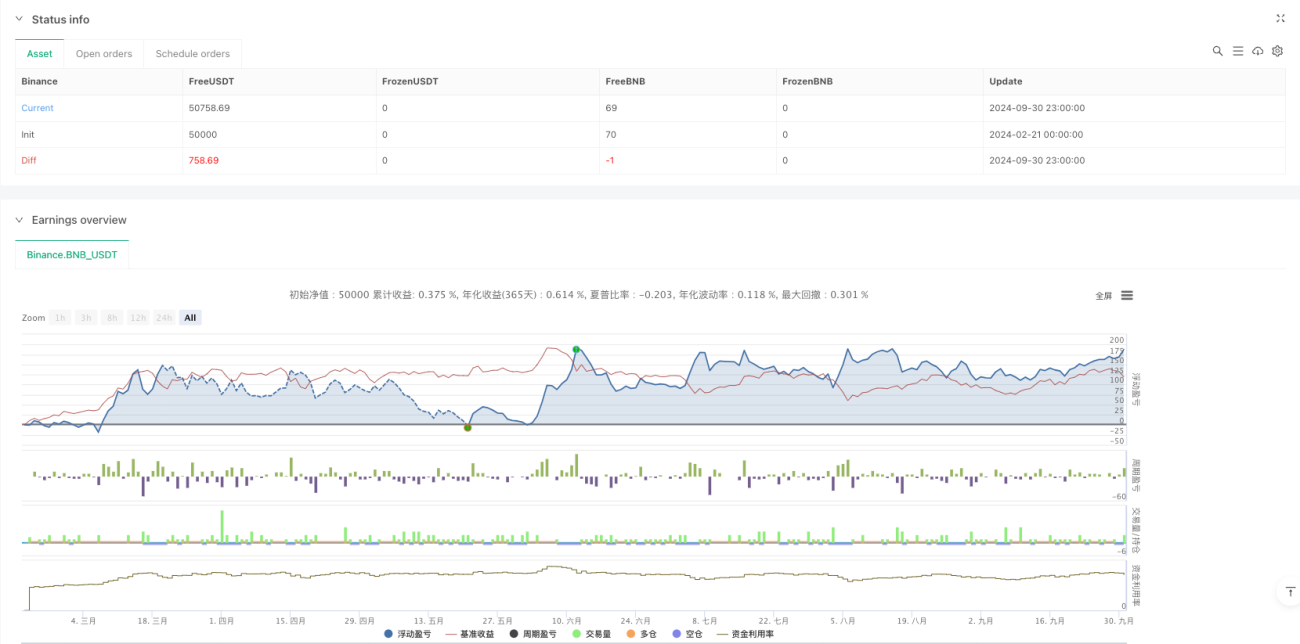Click the green marker dot at chart peak
The image size is (1300, 644).
pos(576,349)
